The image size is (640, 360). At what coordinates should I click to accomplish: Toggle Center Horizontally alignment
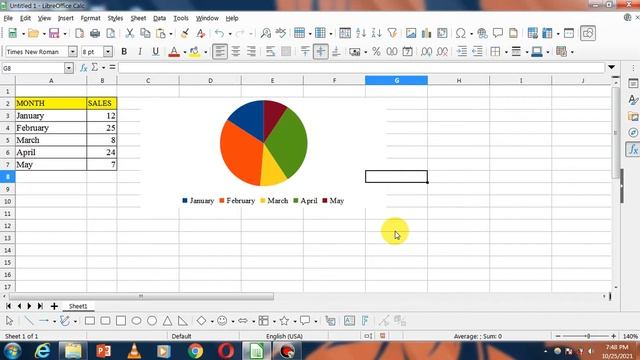point(236,51)
